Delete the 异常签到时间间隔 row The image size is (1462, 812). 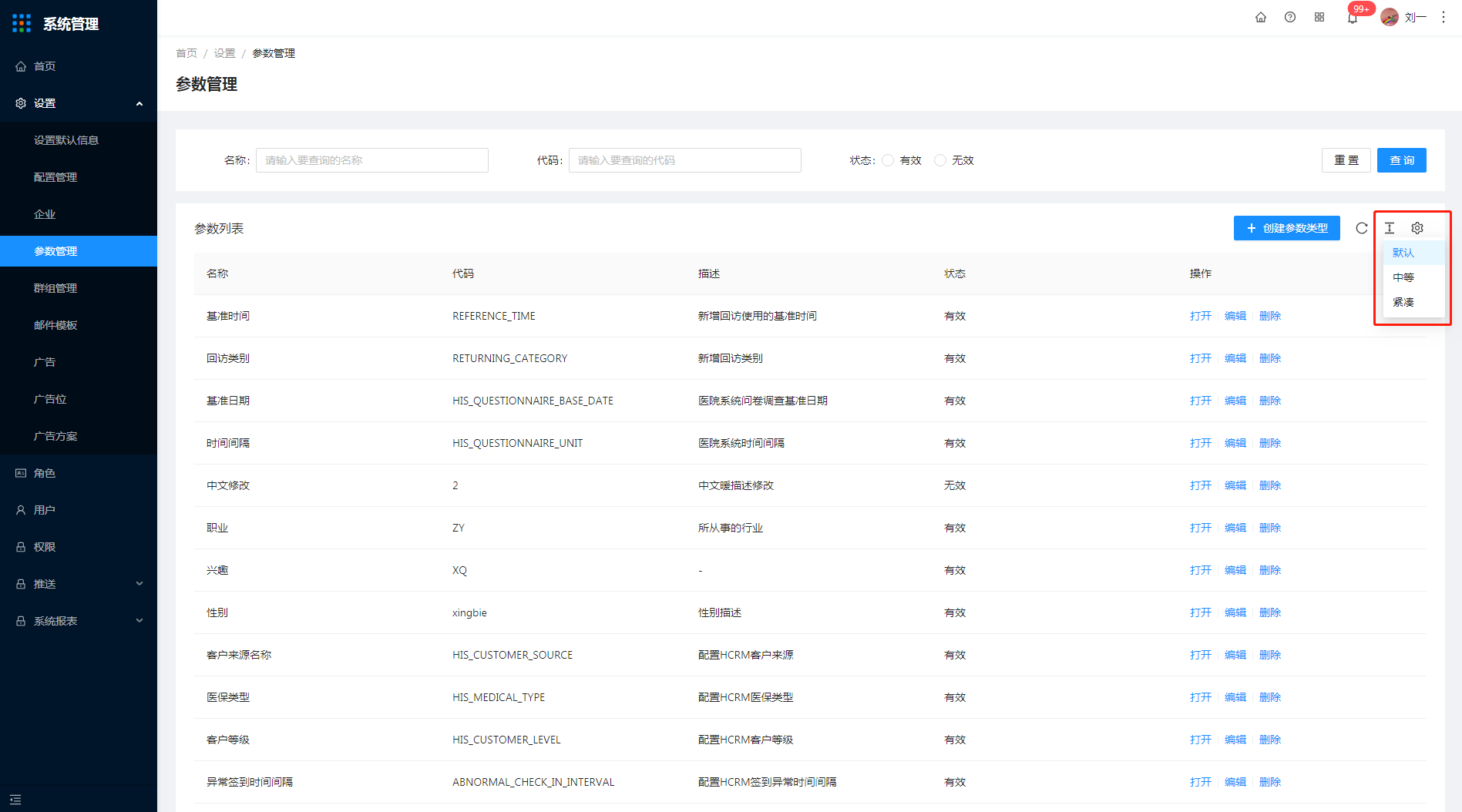click(x=1270, y=782)
